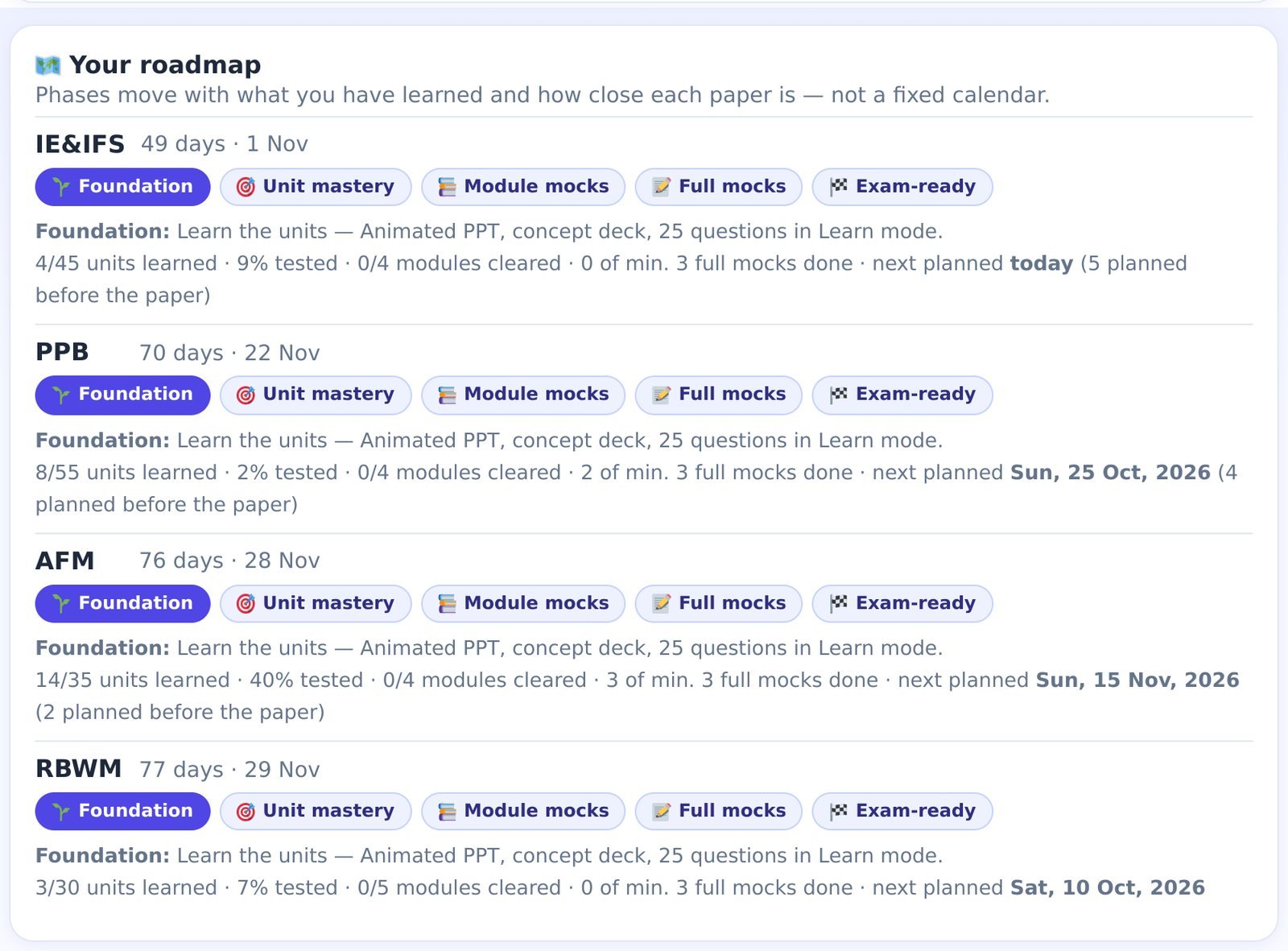The width and height of the screenshot is (1288, 951).
Task: Click the memo icon in IE&IFS Full mocks
Action: (x=662, y=187)
